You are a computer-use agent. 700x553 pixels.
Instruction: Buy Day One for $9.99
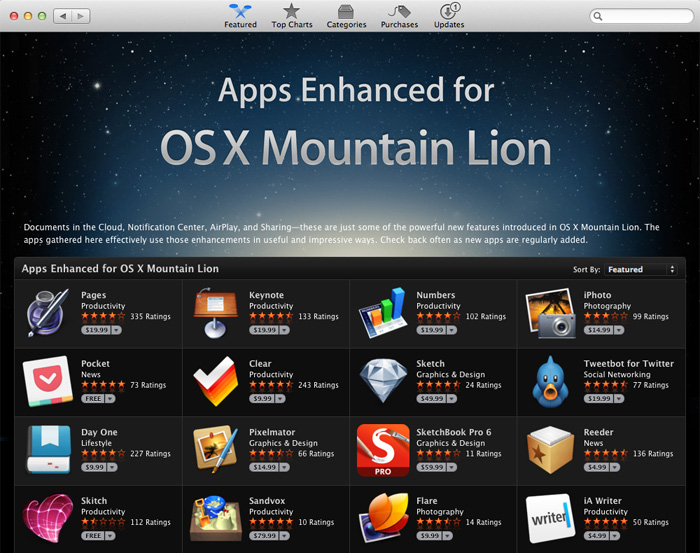pyautogui.click(x=94, y=467)
